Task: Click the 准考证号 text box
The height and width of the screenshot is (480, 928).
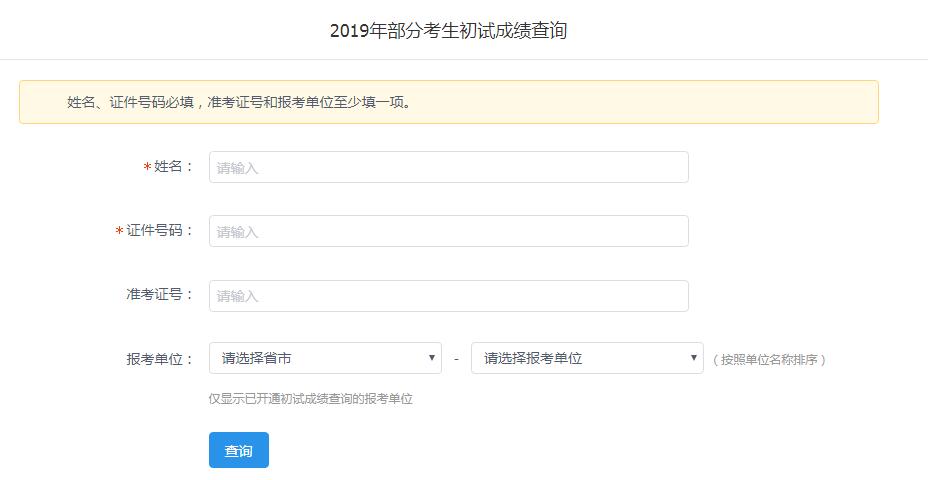Action: (448, 295)
